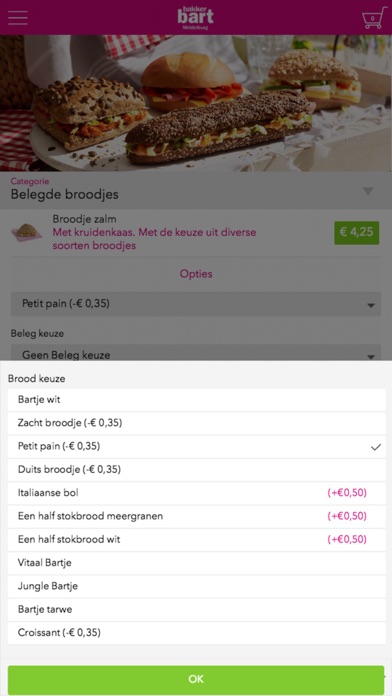Select Zacht broodje option
The image size is (392, 696).
[x=196, y=423]
